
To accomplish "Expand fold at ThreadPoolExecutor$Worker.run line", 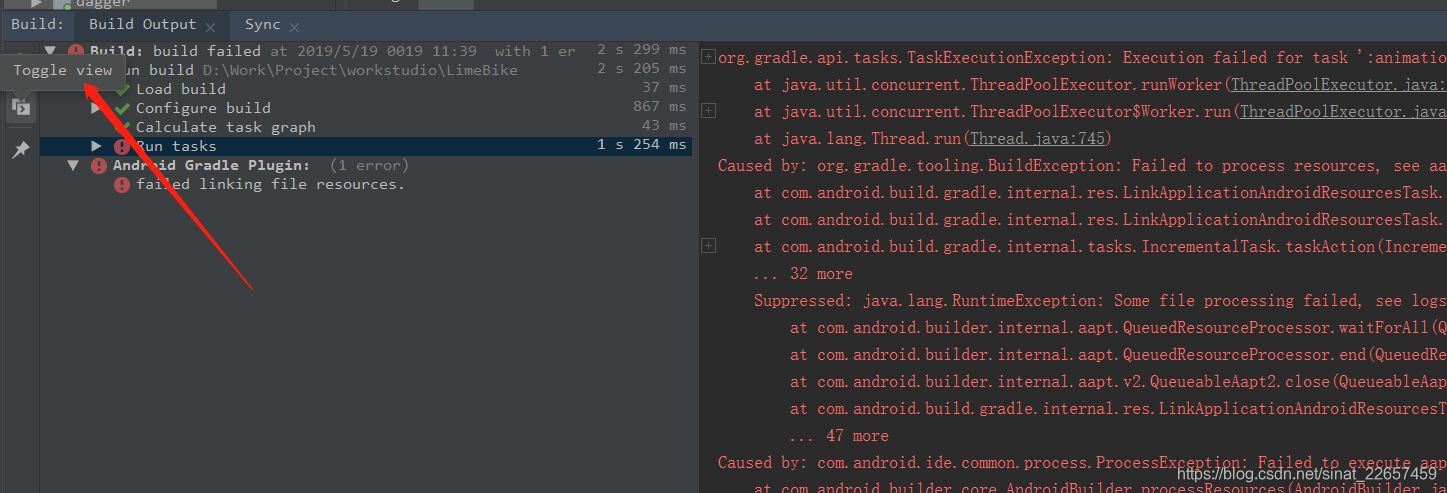I will [x=708, y=111].
